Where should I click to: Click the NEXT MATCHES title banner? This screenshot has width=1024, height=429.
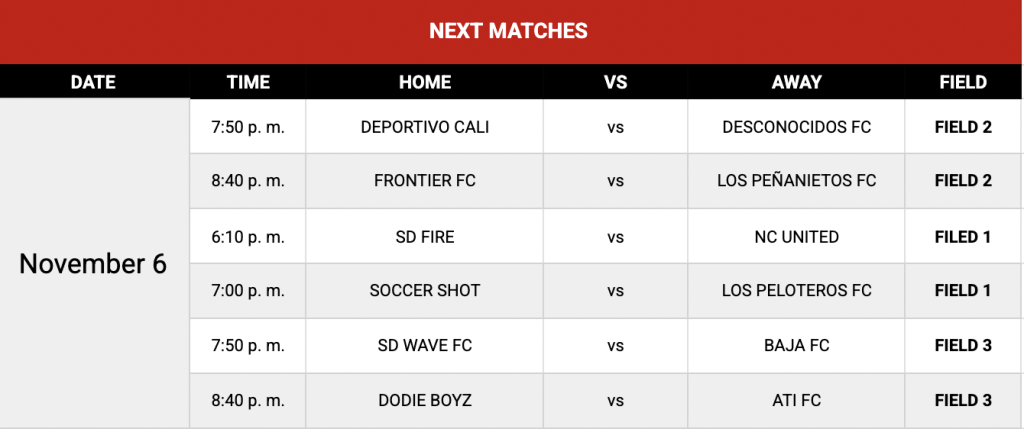pos(508,31)
